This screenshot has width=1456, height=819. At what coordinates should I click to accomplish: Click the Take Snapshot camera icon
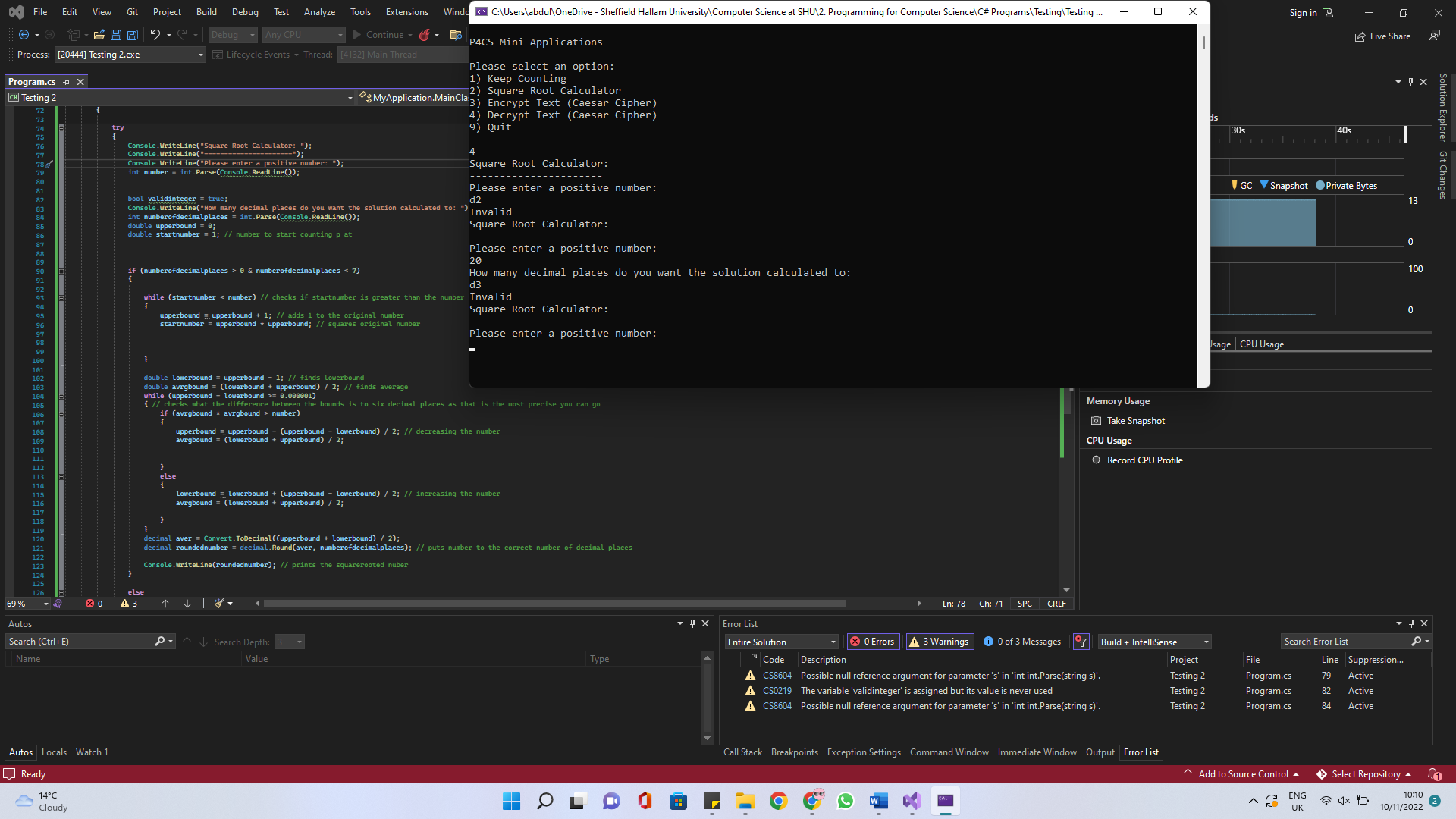[1096, 421]
